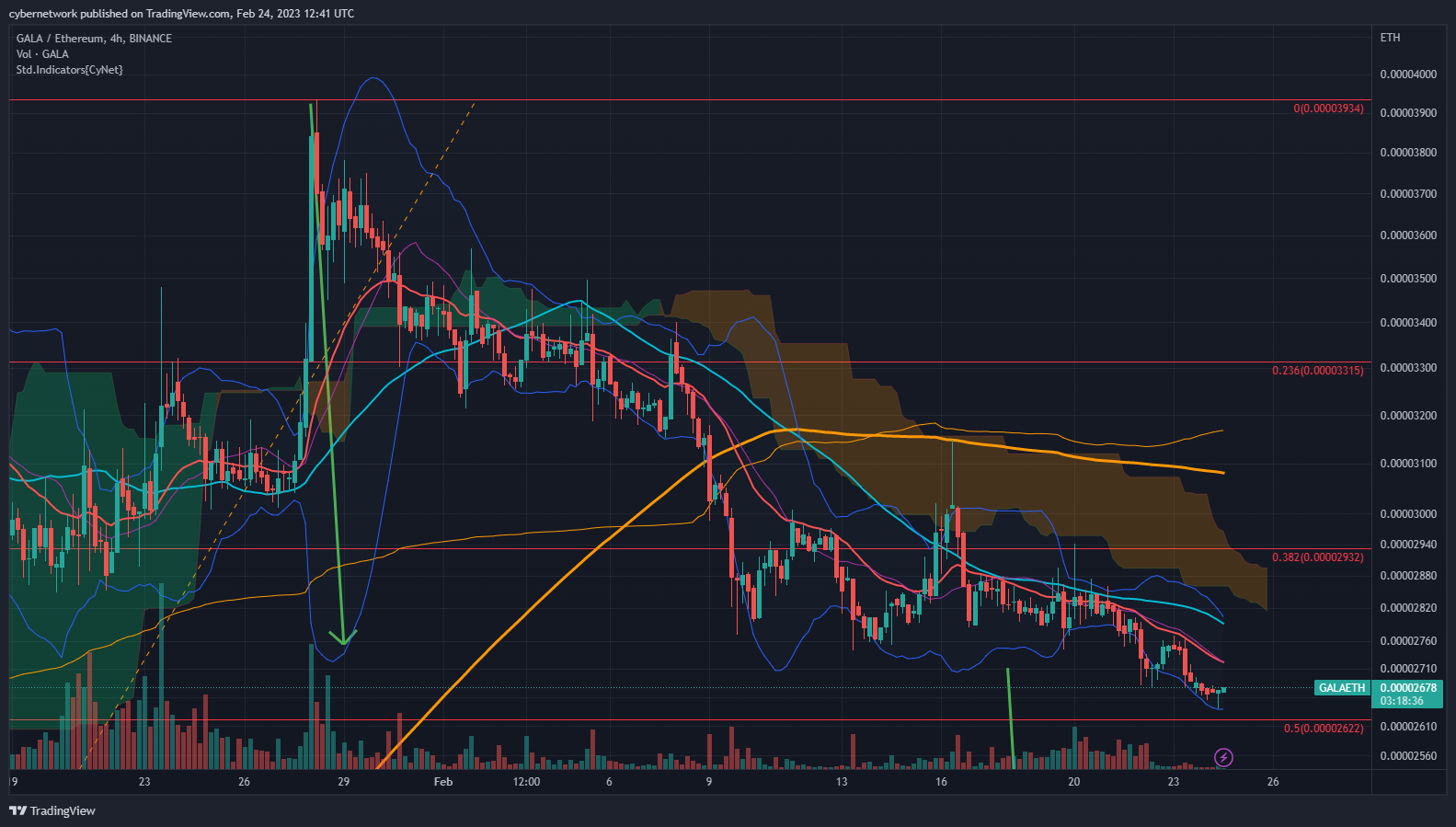The width and height of the screenshot is (1456, 827).
Task: Click the 29 date label on time axis
Action: pyautogui.click(x=343, y=782)
